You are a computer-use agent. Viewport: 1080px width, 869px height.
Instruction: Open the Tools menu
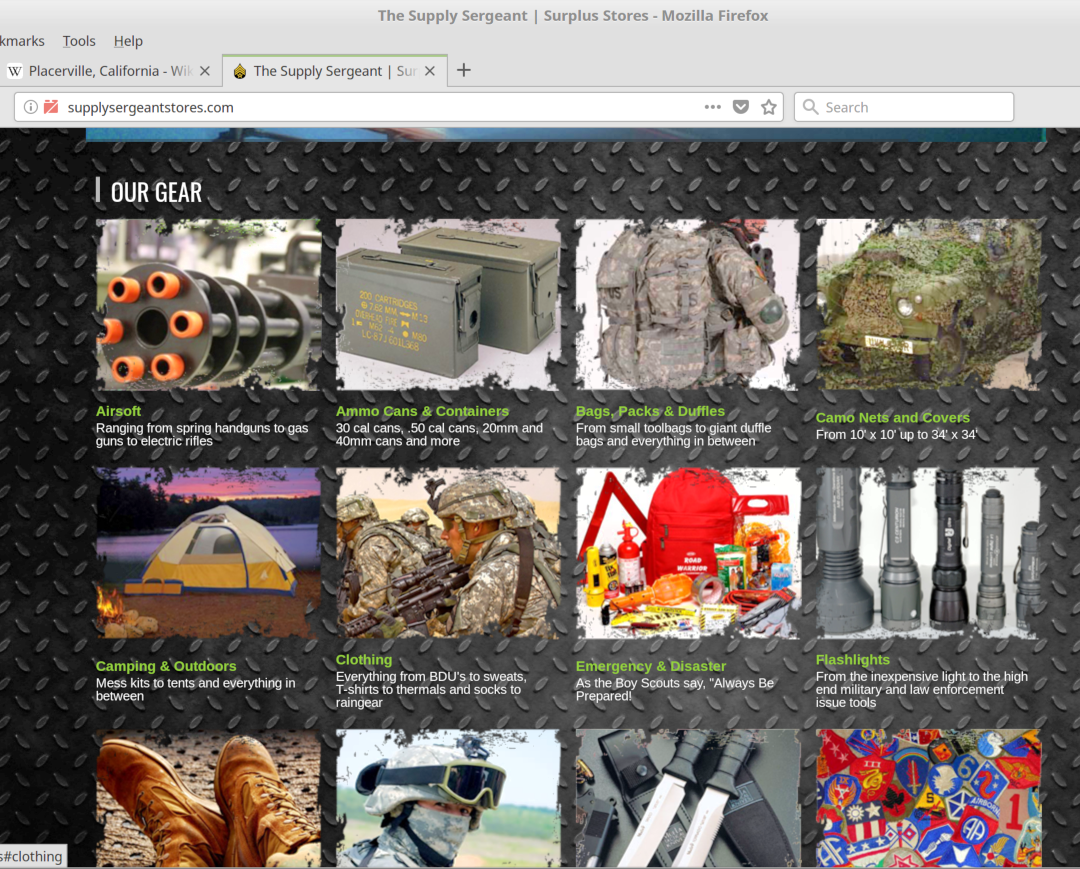79,41
